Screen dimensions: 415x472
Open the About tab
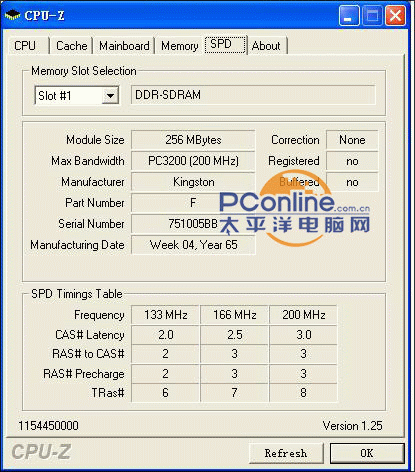[267, 46]
